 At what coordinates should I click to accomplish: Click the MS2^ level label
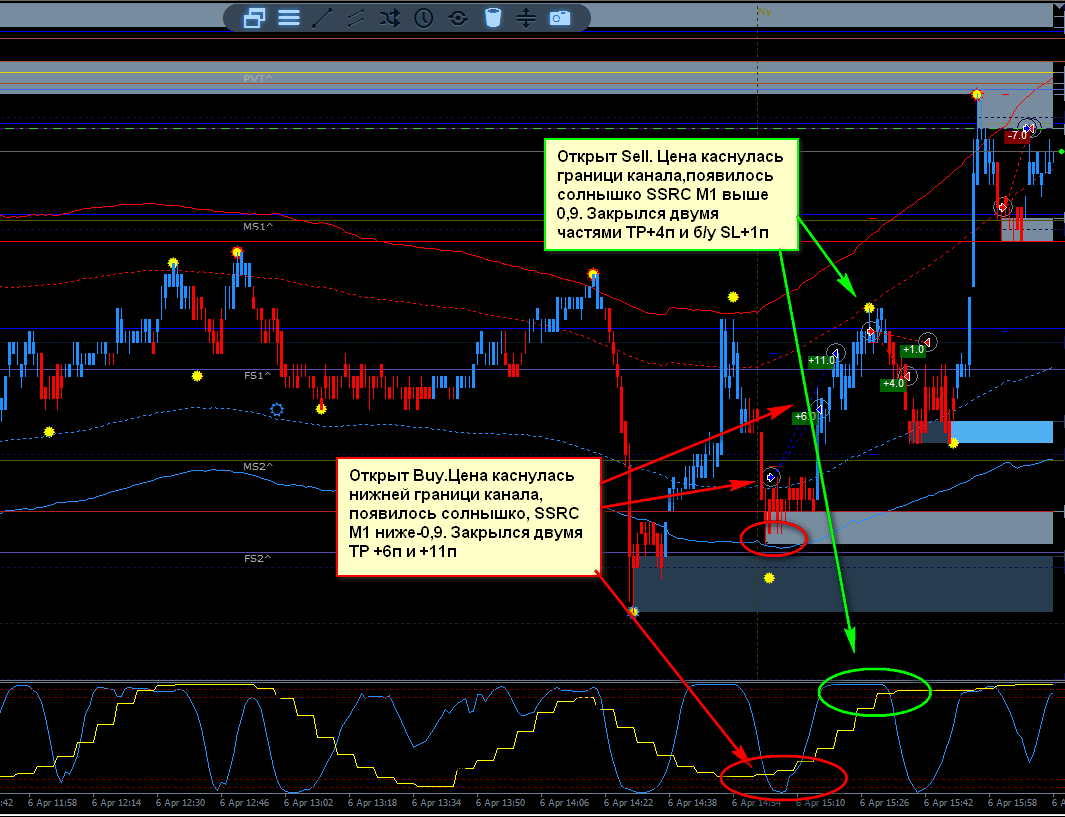click(258, 467)
